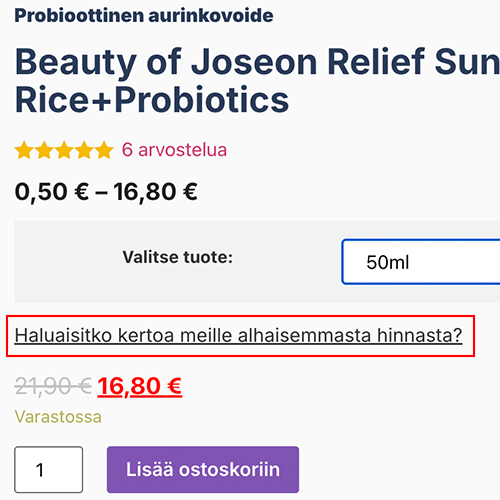This screenshot has height=500, width=500.
Task: Click the Valitse tuote: label
Action: pos(178,257)
